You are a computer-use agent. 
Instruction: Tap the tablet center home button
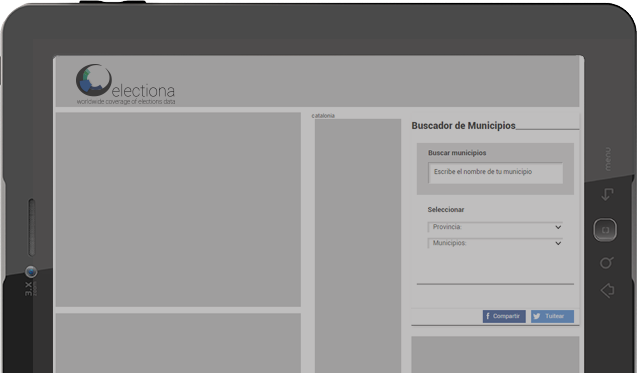605,230
